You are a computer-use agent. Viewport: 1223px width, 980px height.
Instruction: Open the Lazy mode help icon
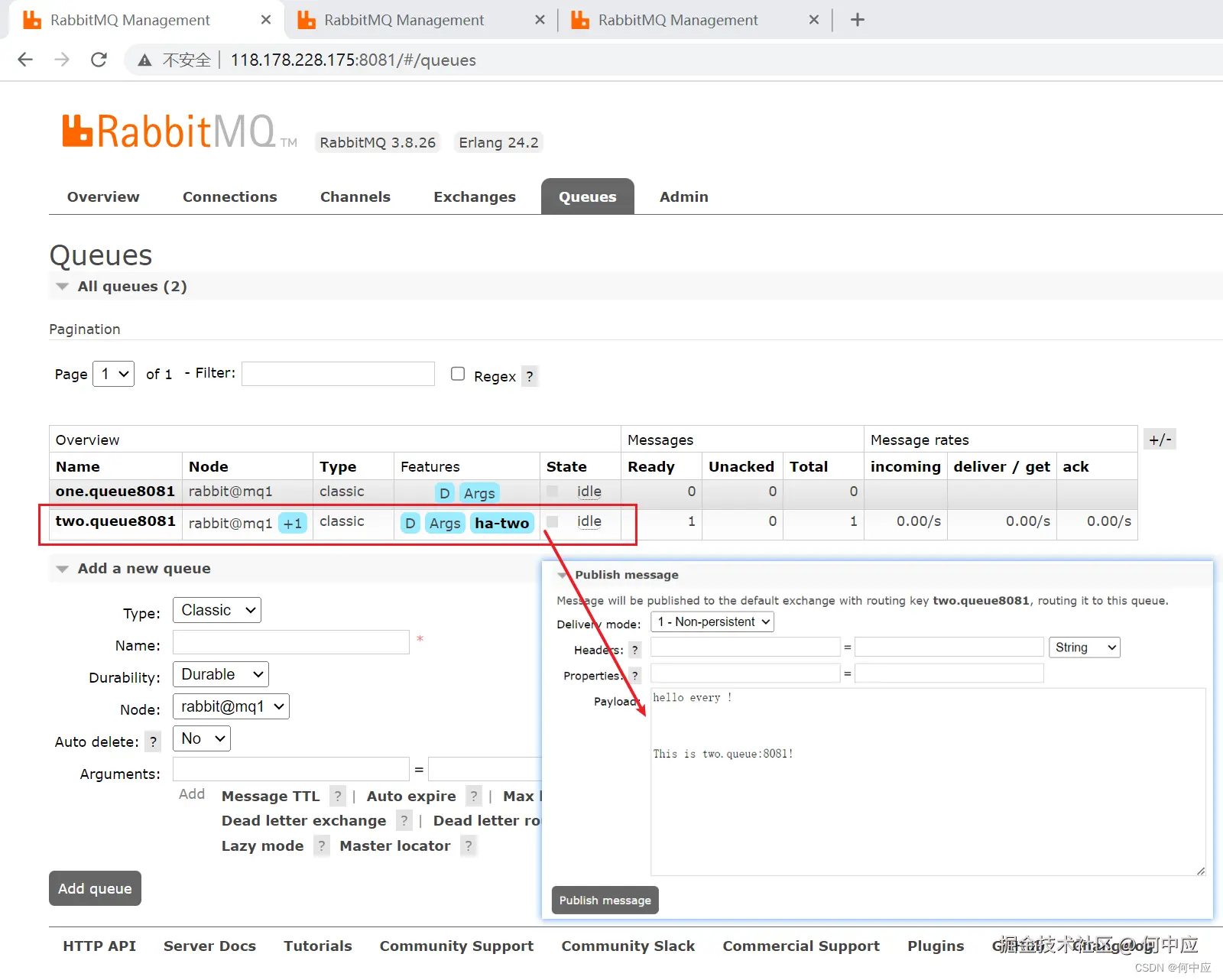[322, 845]
